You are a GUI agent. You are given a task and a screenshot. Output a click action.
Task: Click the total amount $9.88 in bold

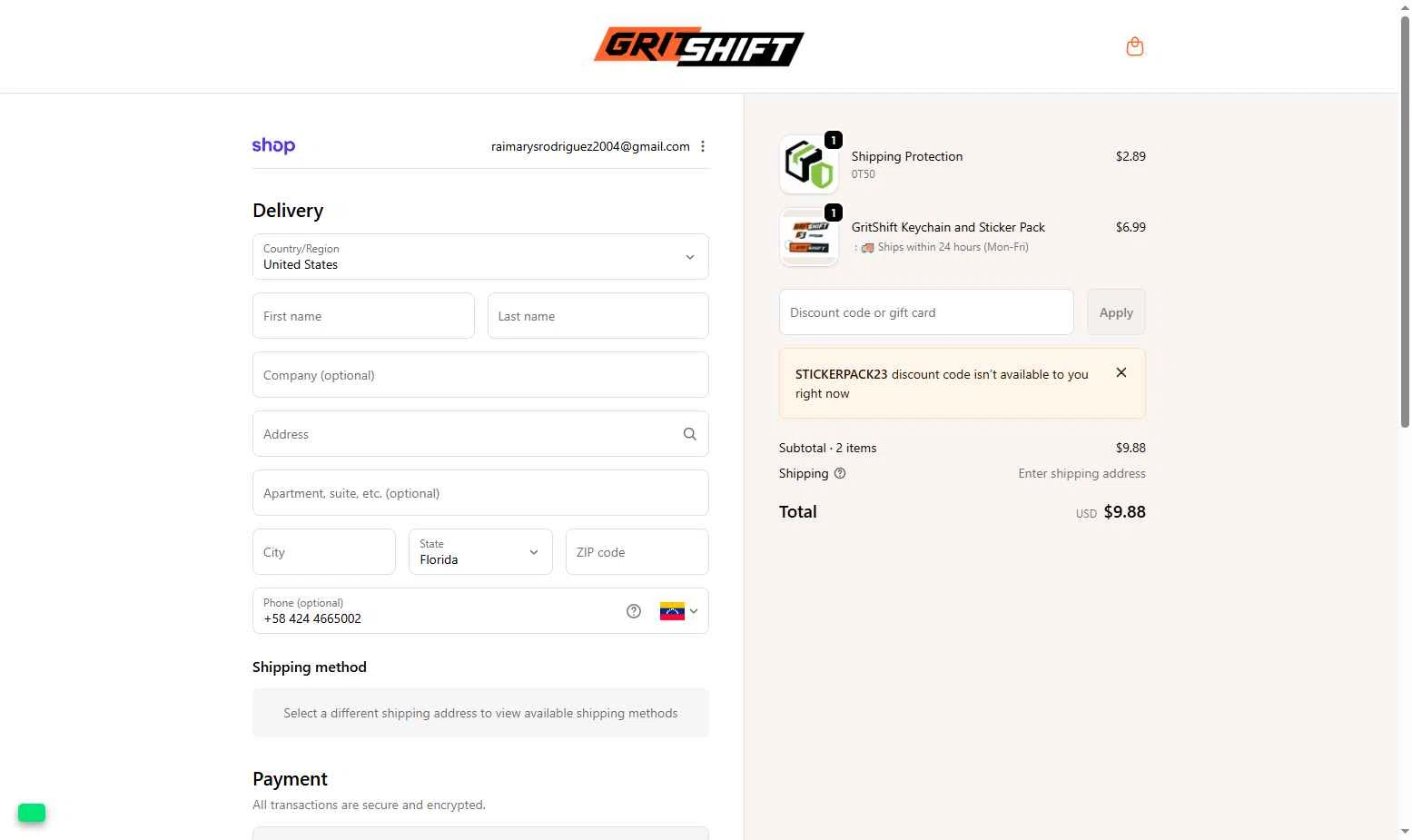click(x=1124, y=512)
